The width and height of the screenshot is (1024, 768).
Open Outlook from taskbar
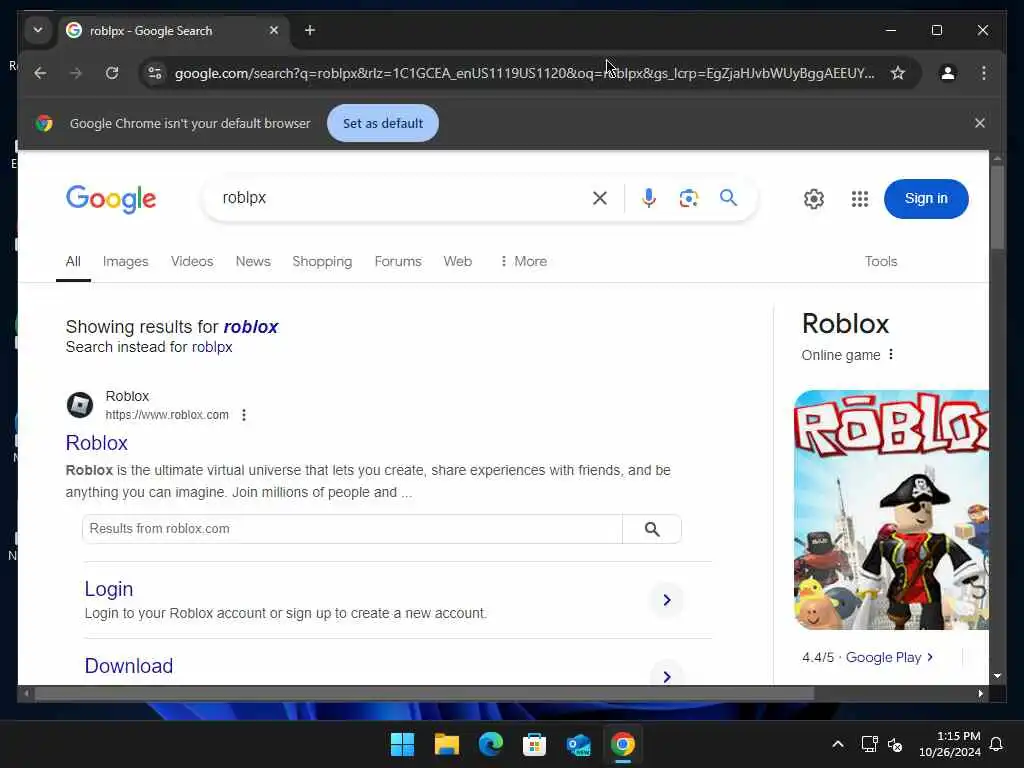pos(579,744)
